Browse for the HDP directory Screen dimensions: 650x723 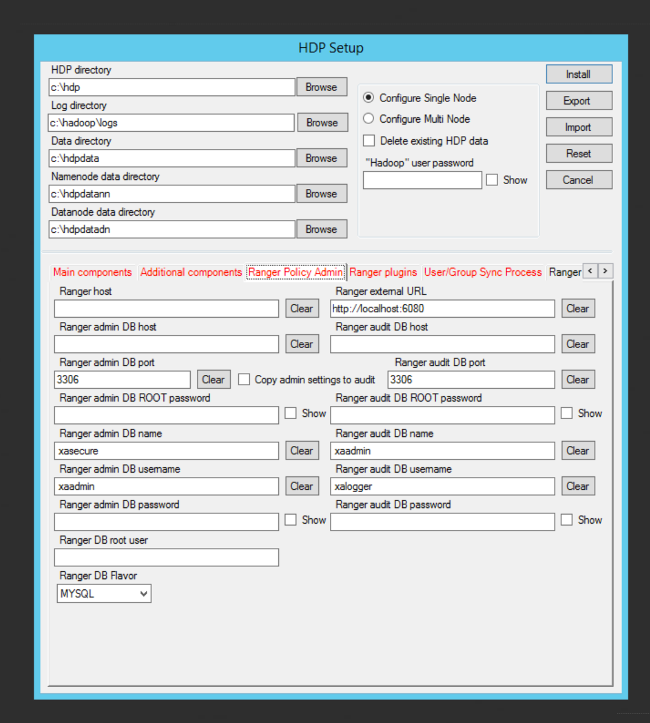point(321,87)
